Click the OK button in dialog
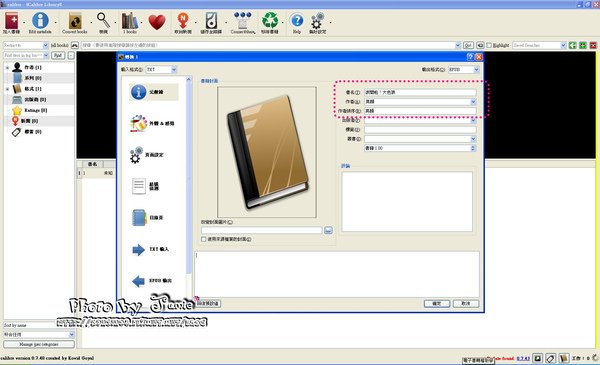This screenshot has height=365, width=600. 437,303
